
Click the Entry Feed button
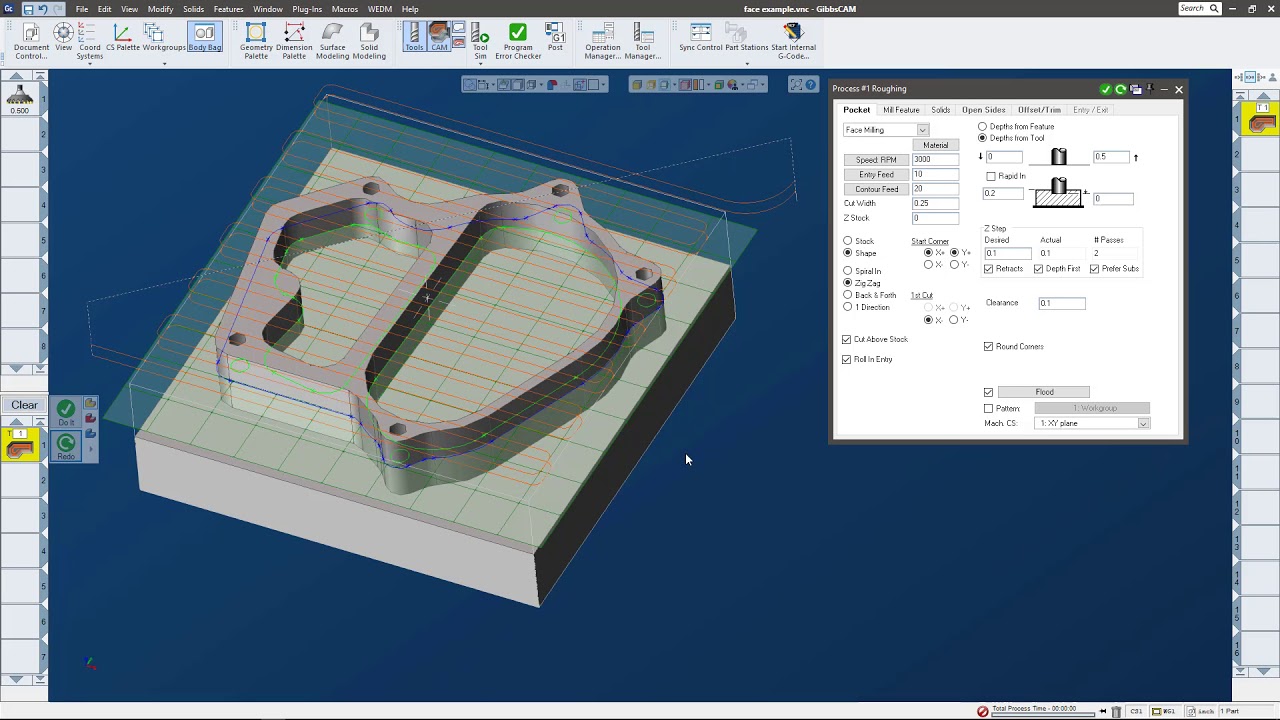coord(876,175)
